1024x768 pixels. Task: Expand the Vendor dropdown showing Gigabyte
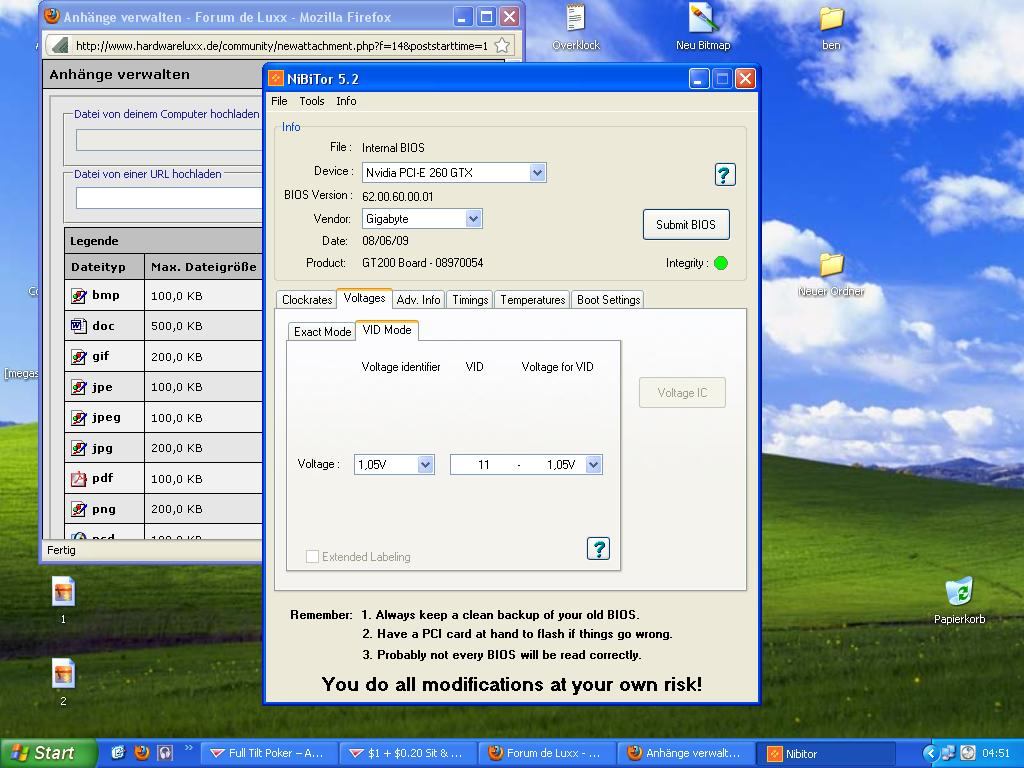473,219
